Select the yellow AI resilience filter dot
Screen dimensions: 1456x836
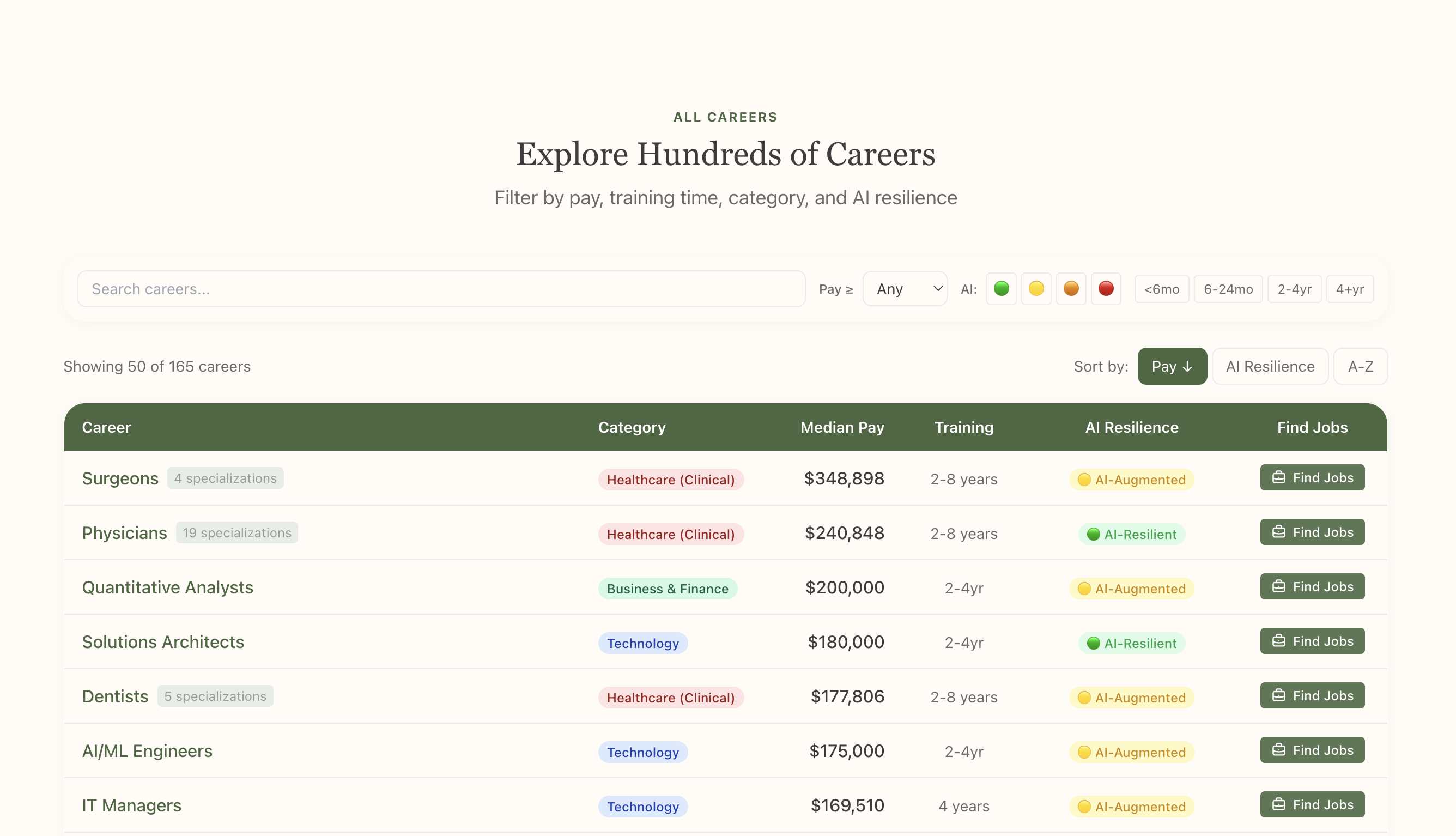1036,289
